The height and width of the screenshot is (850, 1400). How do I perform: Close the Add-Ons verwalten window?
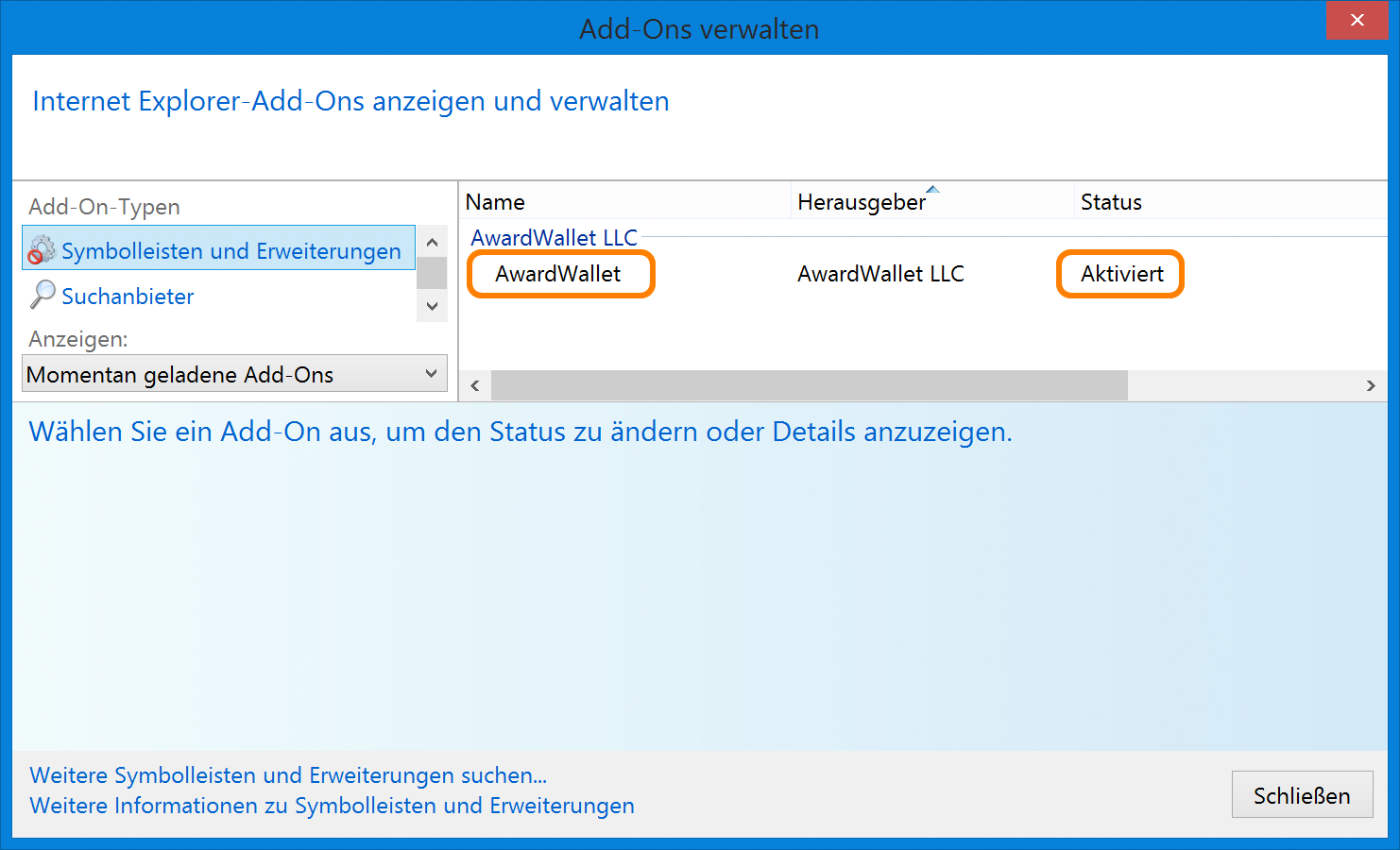point(1357,21)
